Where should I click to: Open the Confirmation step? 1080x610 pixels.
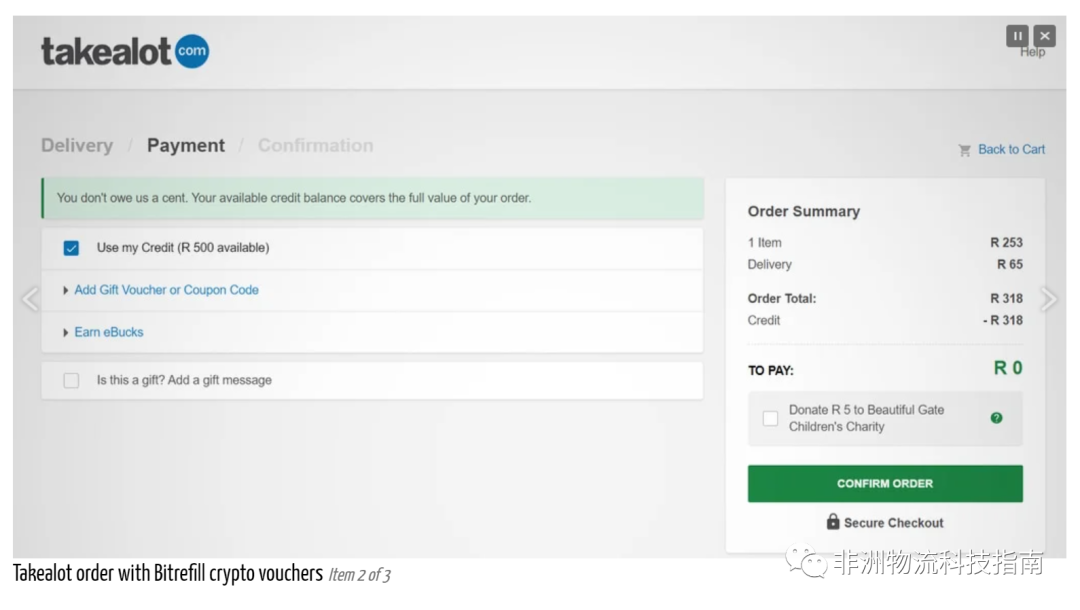pos(315,146)
